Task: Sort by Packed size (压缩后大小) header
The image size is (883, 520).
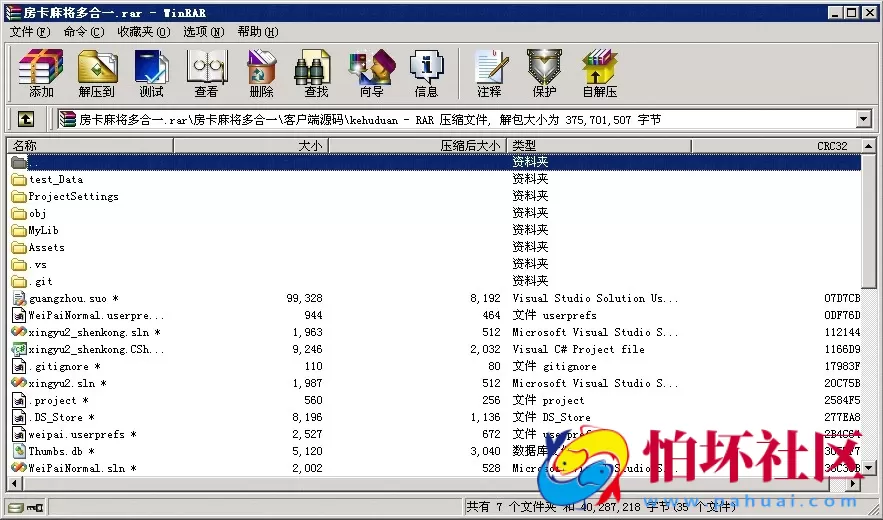Action: (418, 145)
